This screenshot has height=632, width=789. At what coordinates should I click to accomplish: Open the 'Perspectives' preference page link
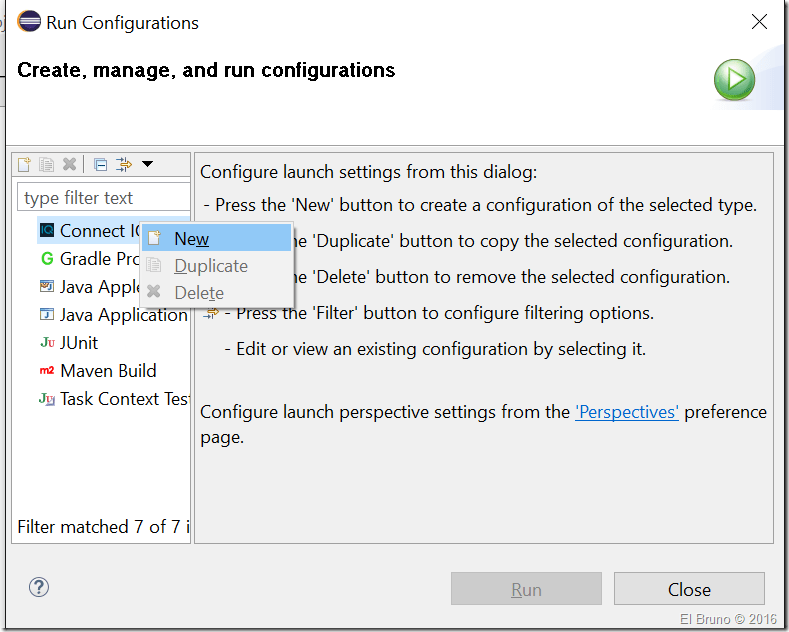point(627,412)
